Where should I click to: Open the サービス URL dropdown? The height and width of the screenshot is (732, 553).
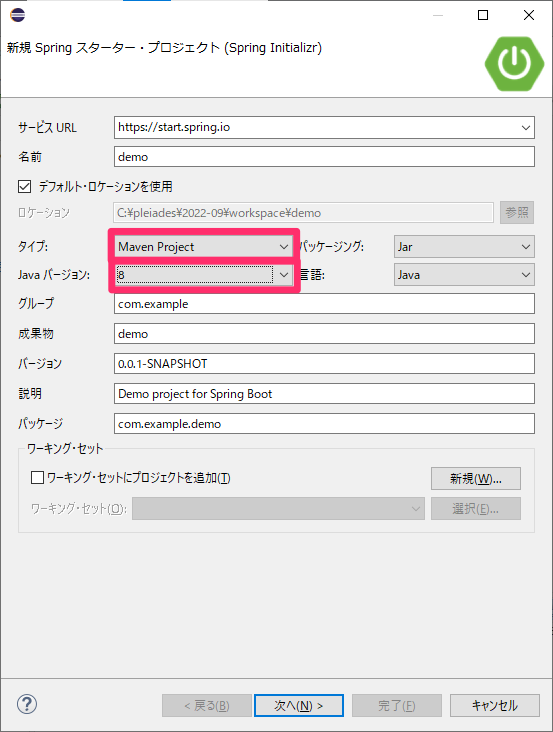pyautogui.click(x=525, y=127)
